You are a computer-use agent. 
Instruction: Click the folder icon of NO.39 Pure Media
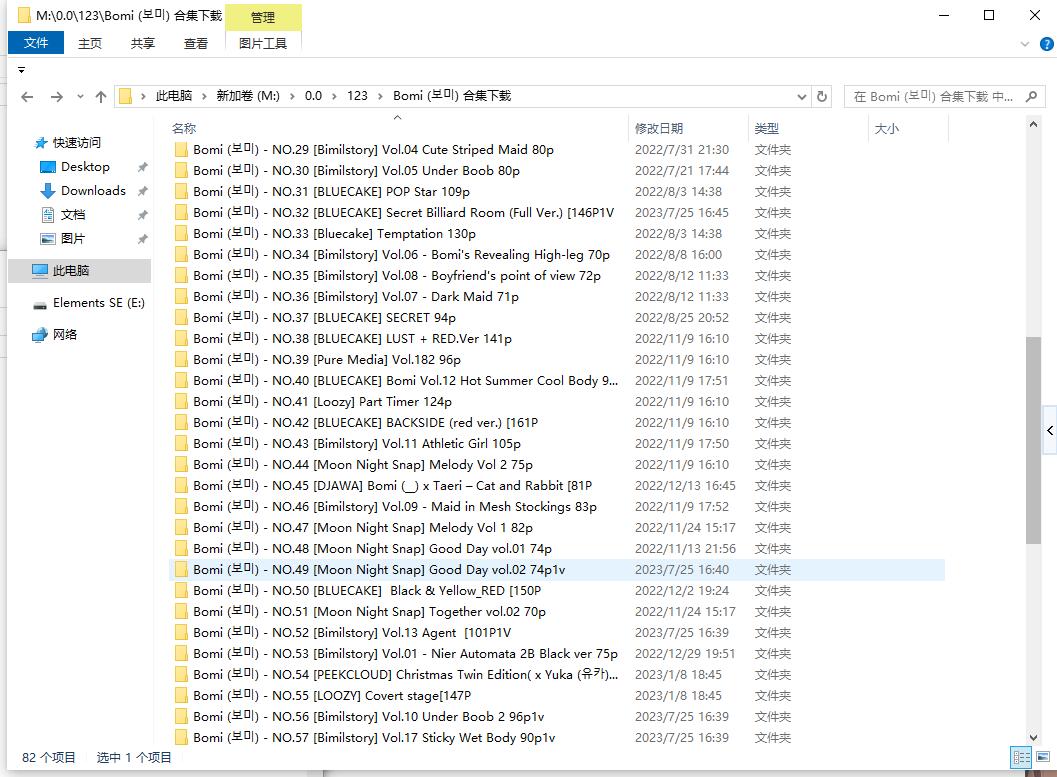tap(181, 360)
